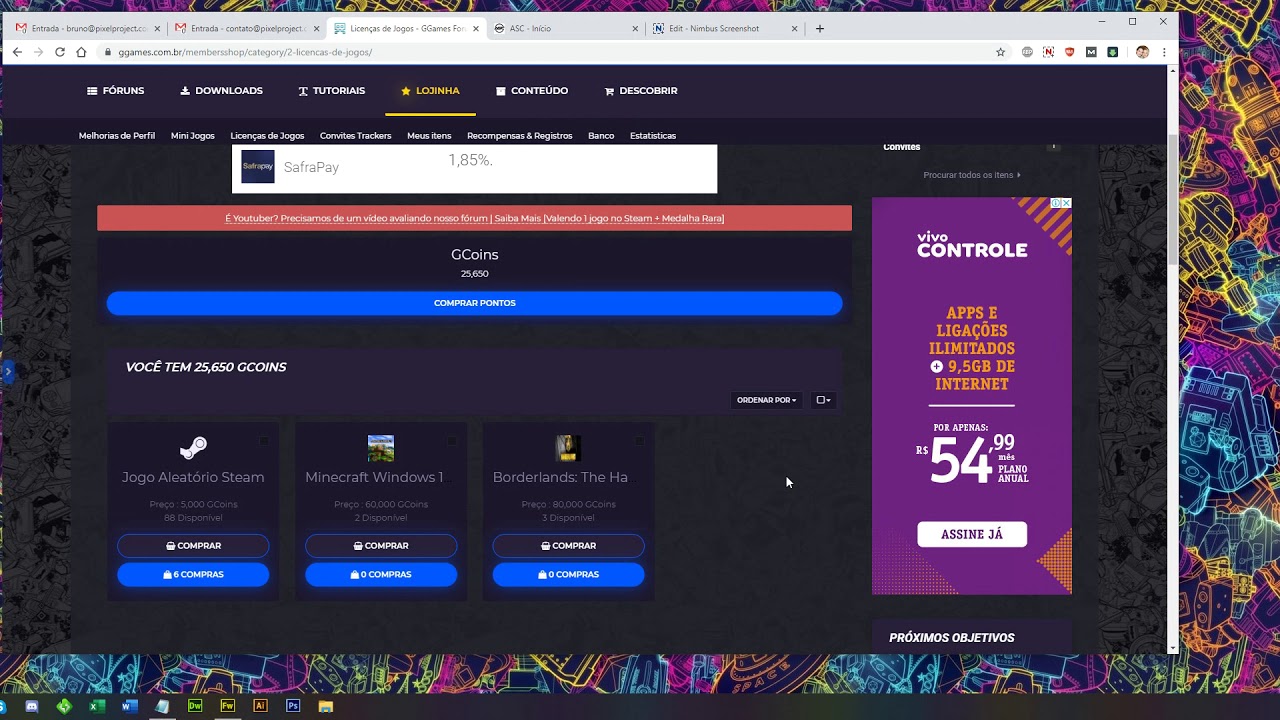Open File Explorer from the taskbar
Screen dimensions: 1280x720
click(325, 706)
